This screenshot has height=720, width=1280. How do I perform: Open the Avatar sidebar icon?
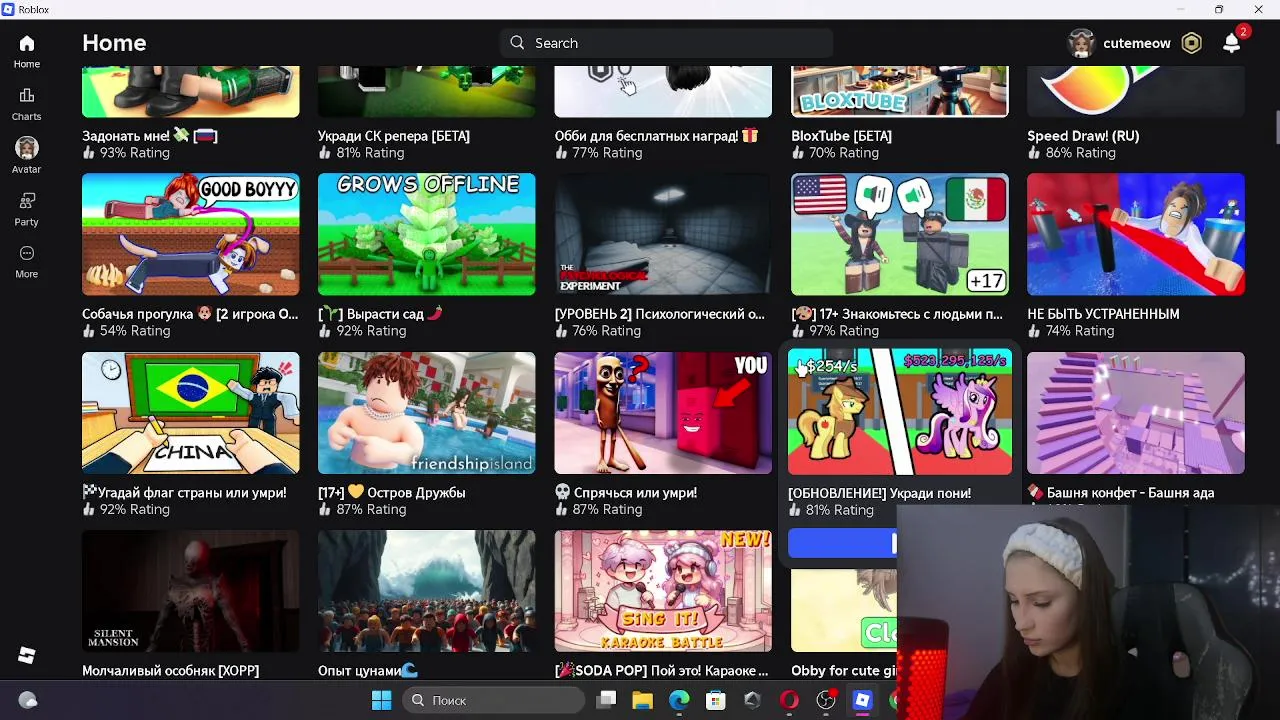tap(27, 148)
